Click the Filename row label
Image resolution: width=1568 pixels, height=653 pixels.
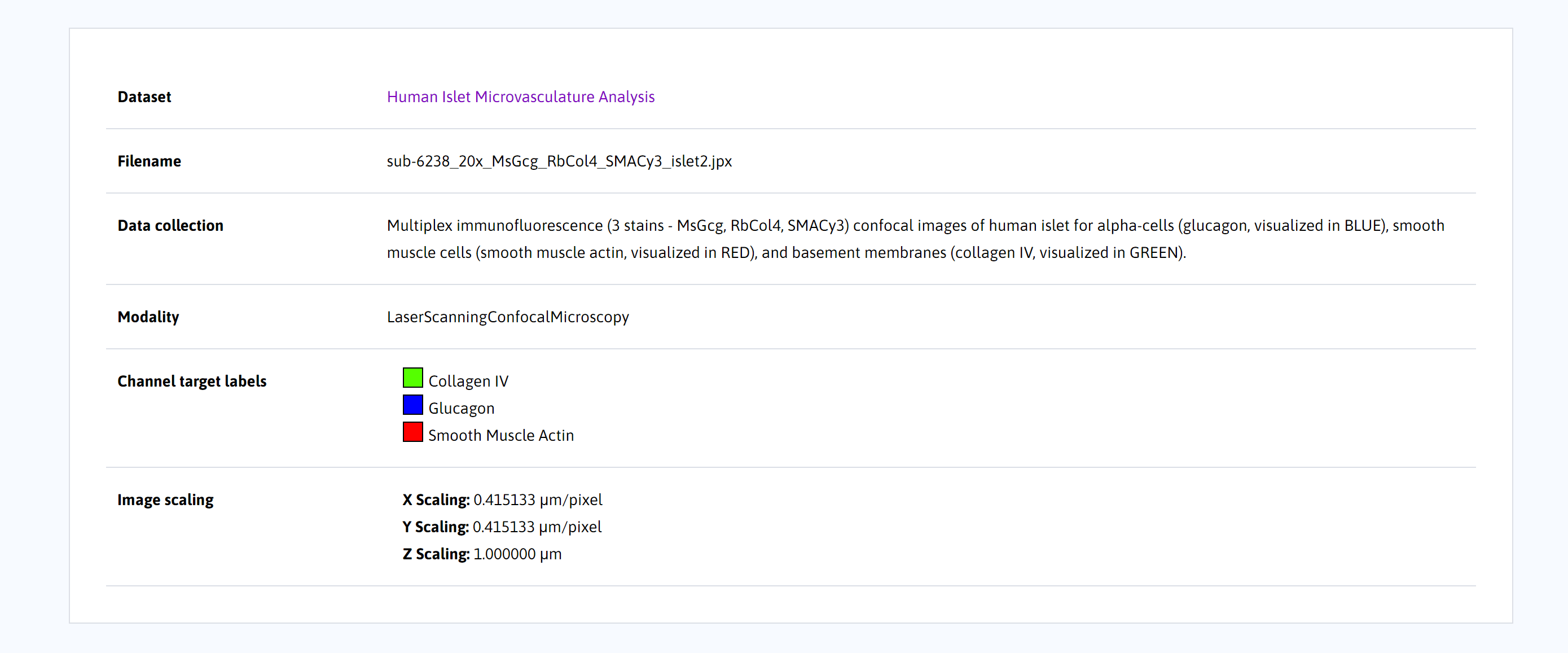(149, 161)
